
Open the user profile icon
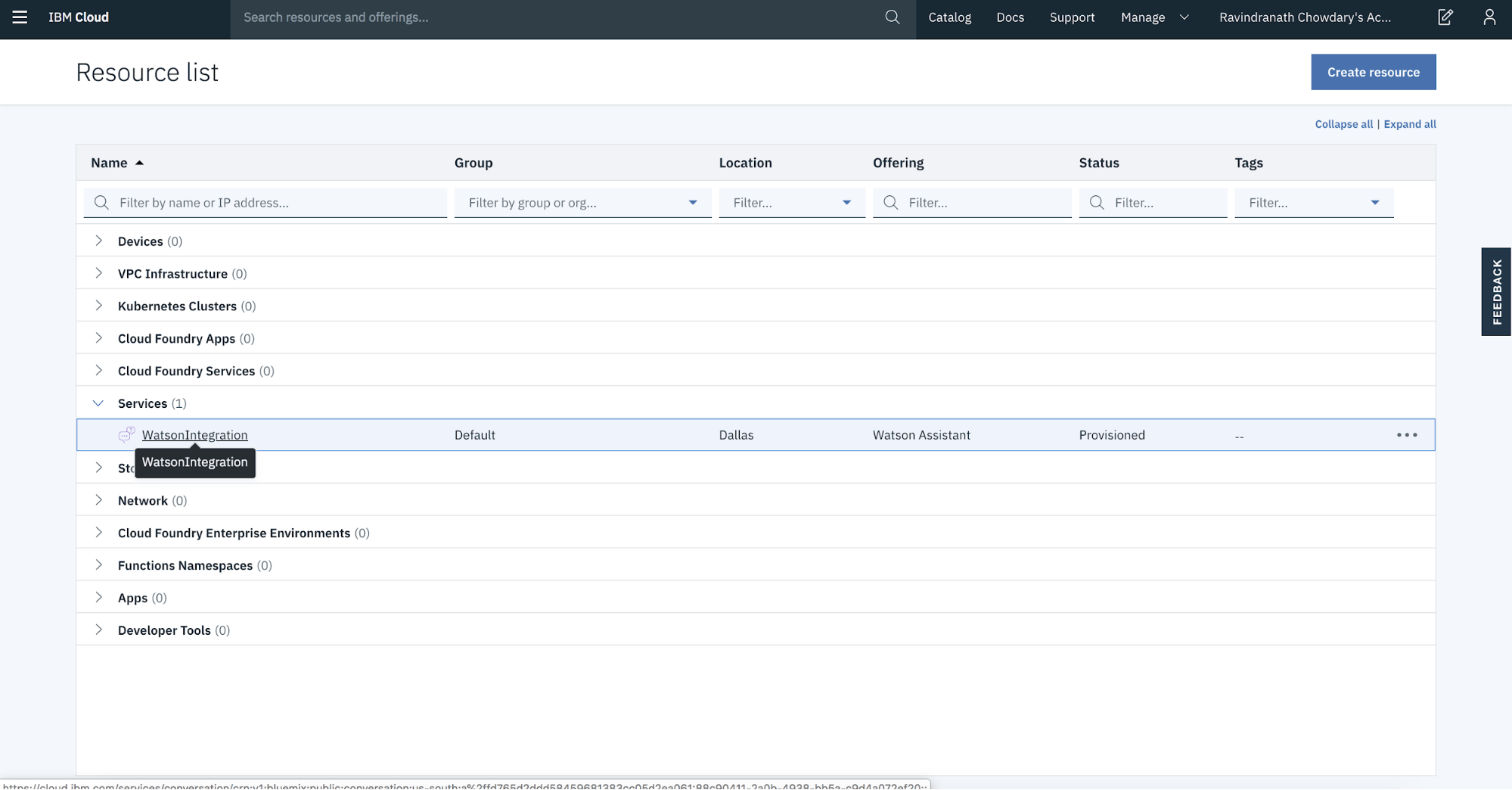(x=1489, y=17)
